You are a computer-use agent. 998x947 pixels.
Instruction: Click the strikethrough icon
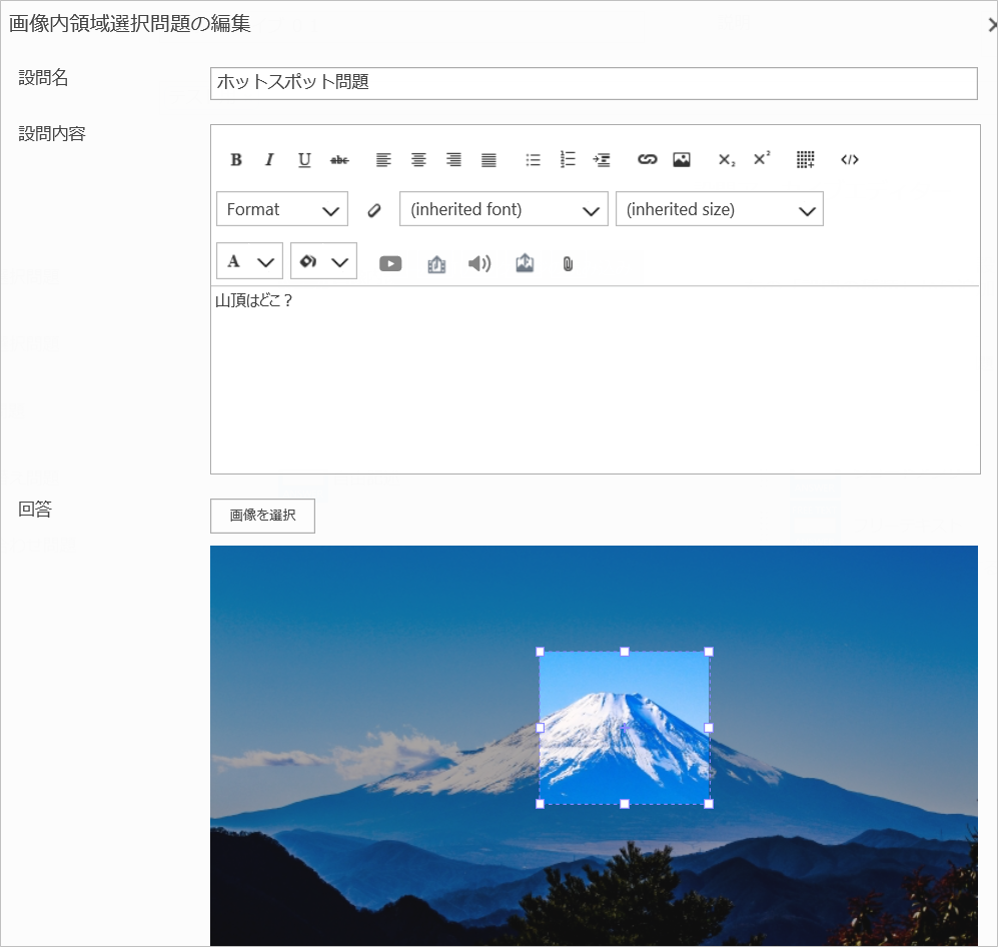click(340, 160)
